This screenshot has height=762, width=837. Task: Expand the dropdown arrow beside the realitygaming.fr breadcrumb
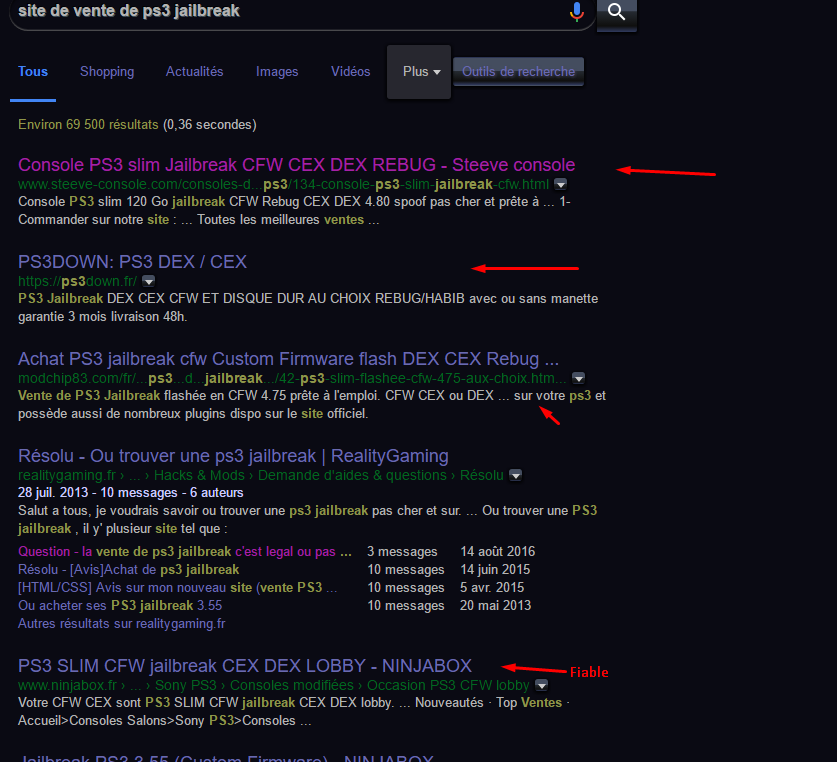point(516,475)
